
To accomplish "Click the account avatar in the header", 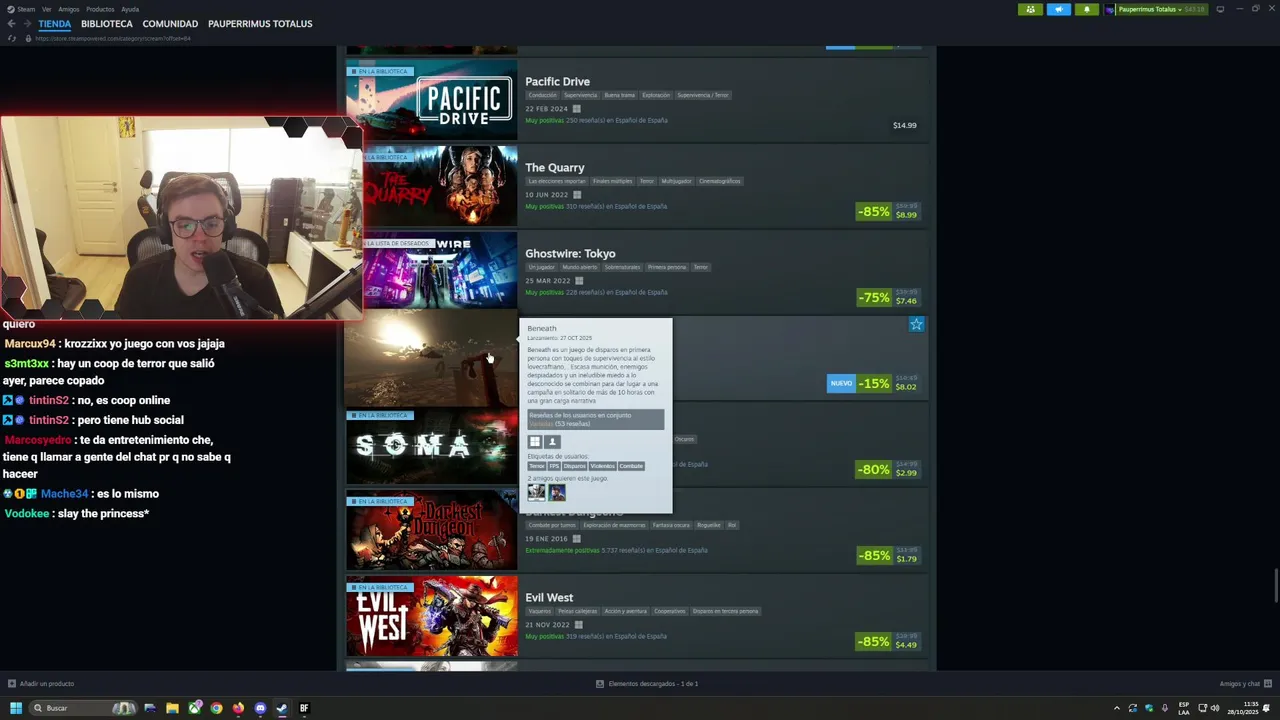I will point(1110,9).
